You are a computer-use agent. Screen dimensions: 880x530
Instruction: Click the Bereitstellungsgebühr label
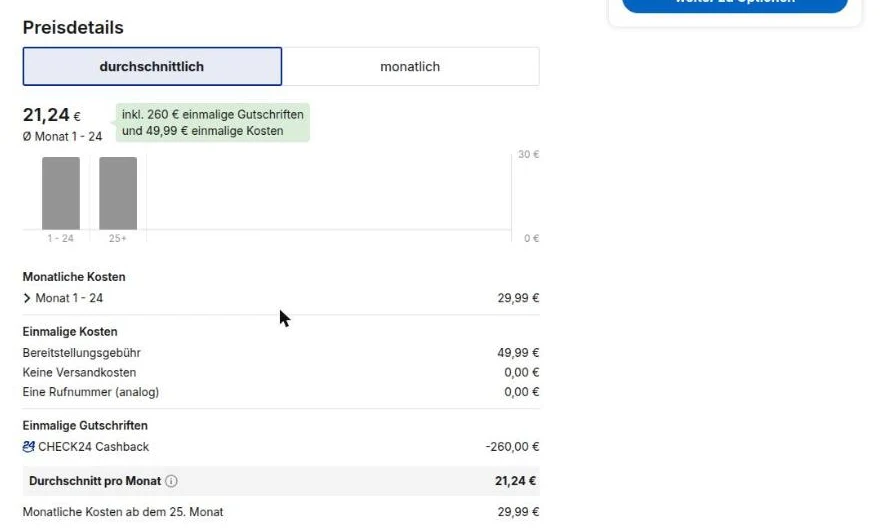point(81,353)
